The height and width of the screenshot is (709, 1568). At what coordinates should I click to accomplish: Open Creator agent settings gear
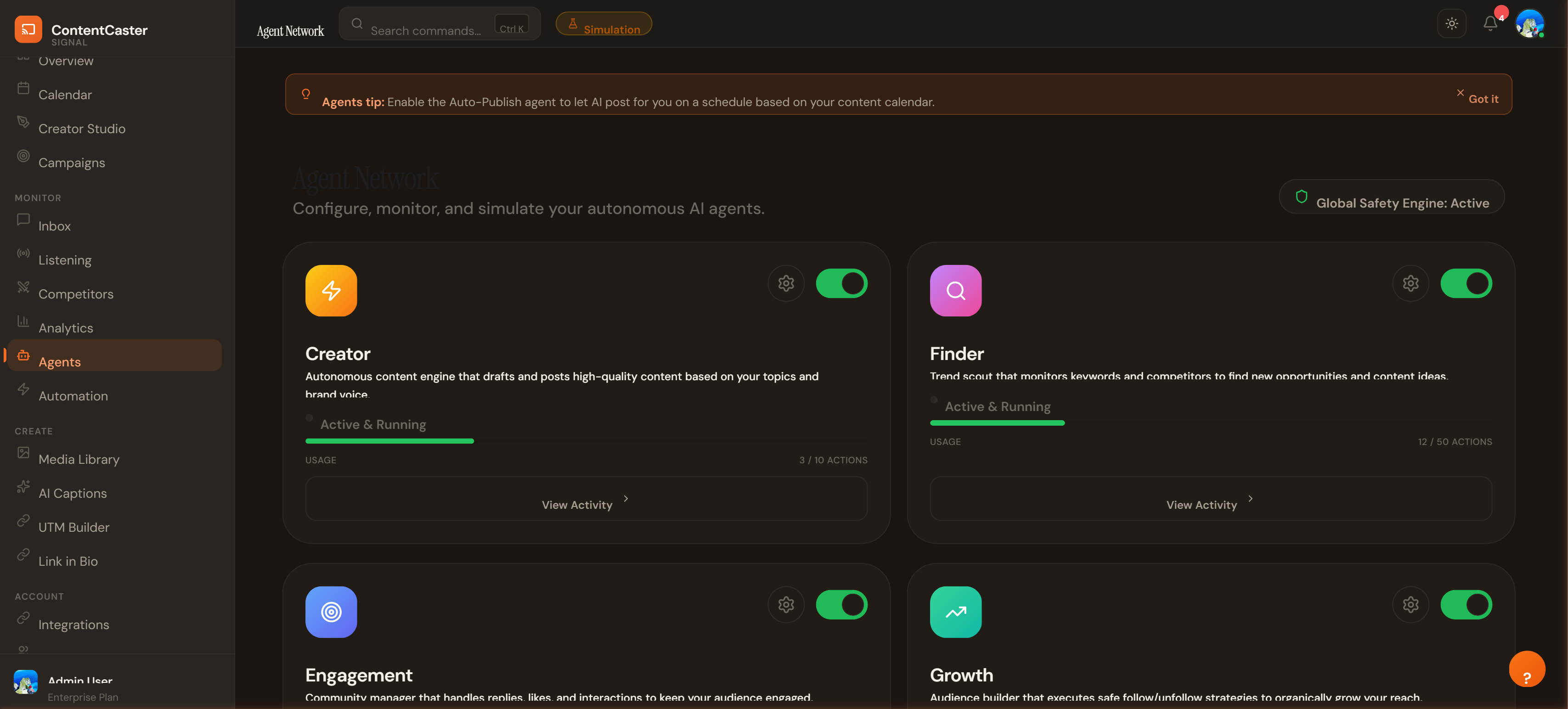[x=786, y=283]
